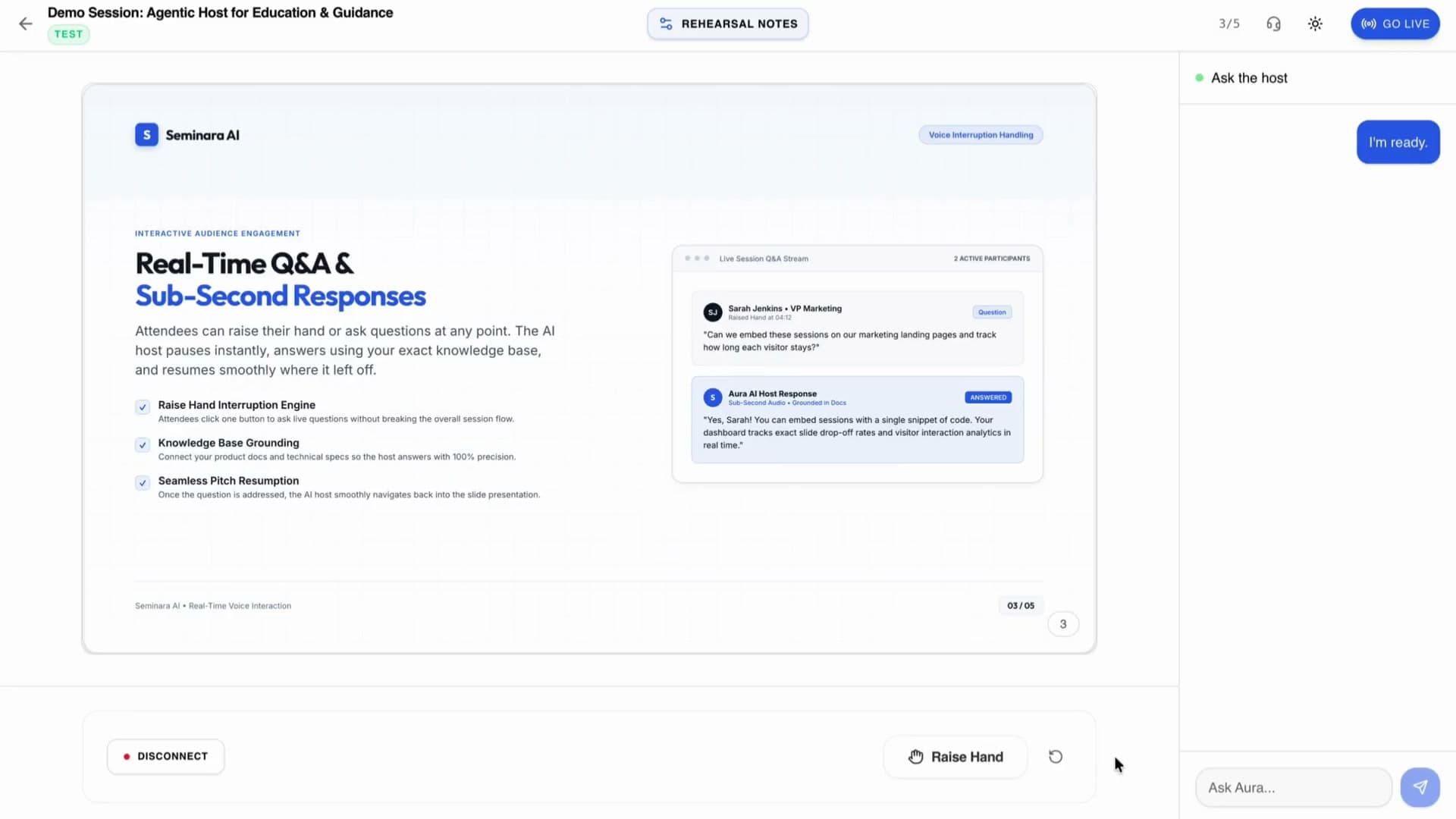Click the SJ avatar of Sarah Jenkins
1456x819 pixels.
(712, 312)
